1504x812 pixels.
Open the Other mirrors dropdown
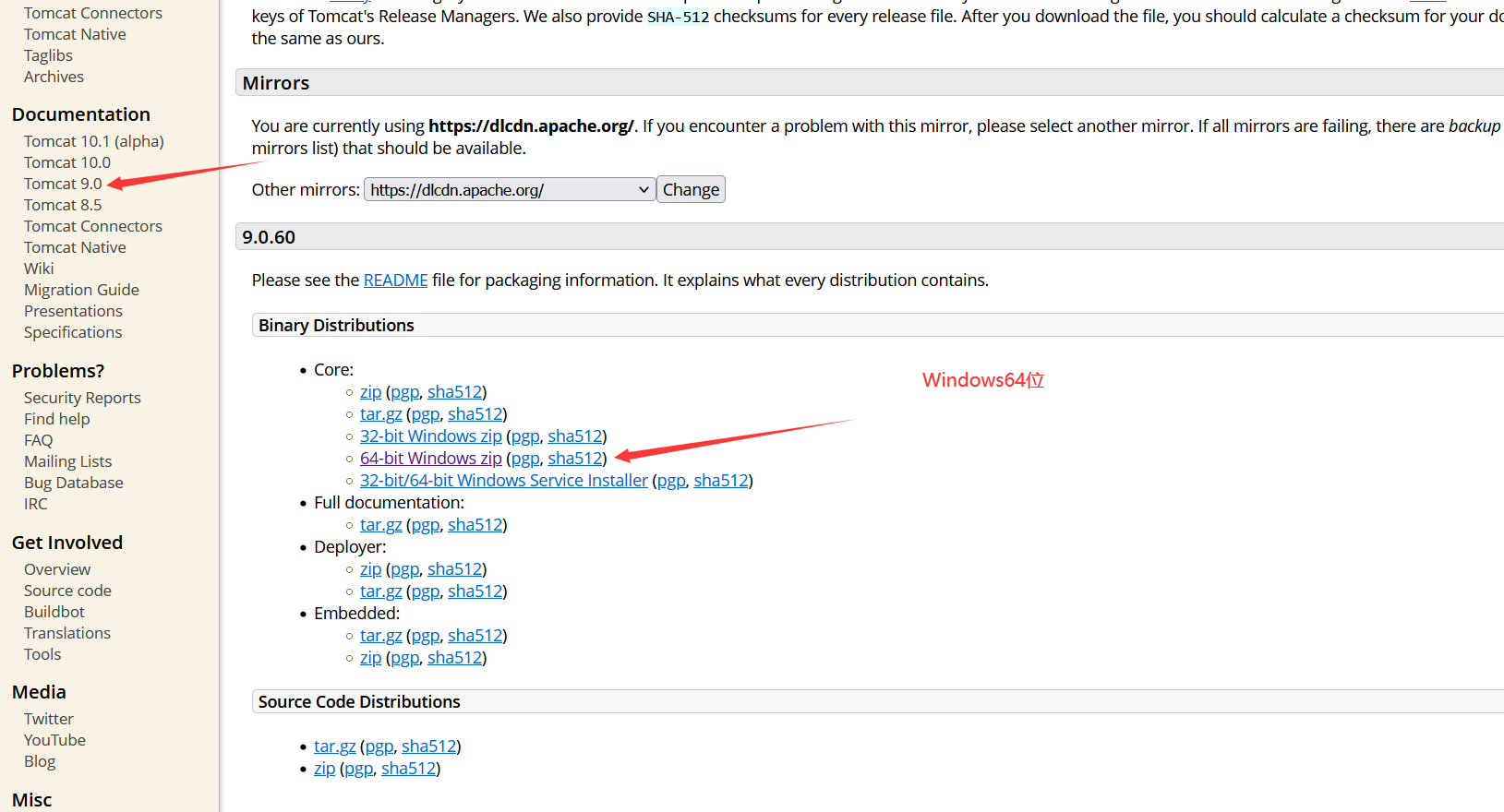point(510,190)
